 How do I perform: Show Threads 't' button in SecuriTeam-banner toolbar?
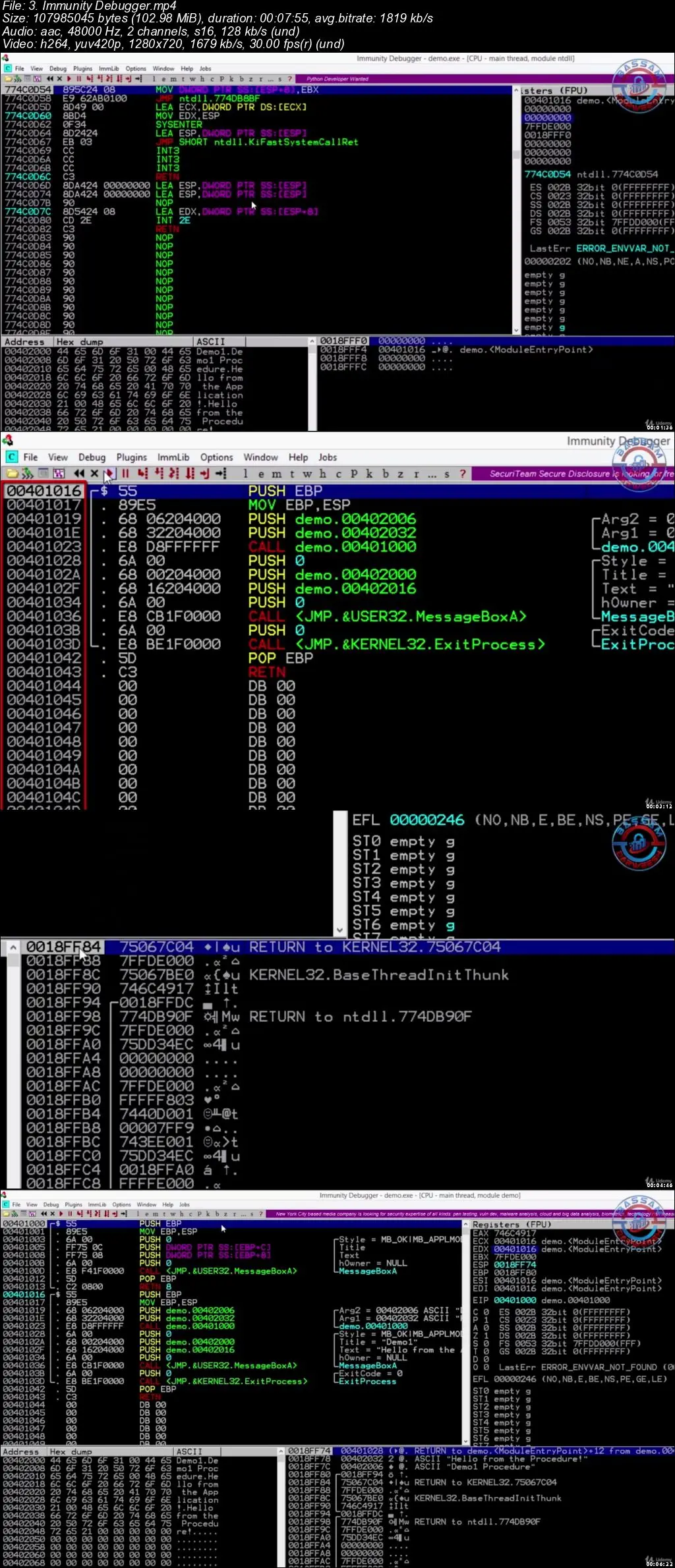(292, 474)
